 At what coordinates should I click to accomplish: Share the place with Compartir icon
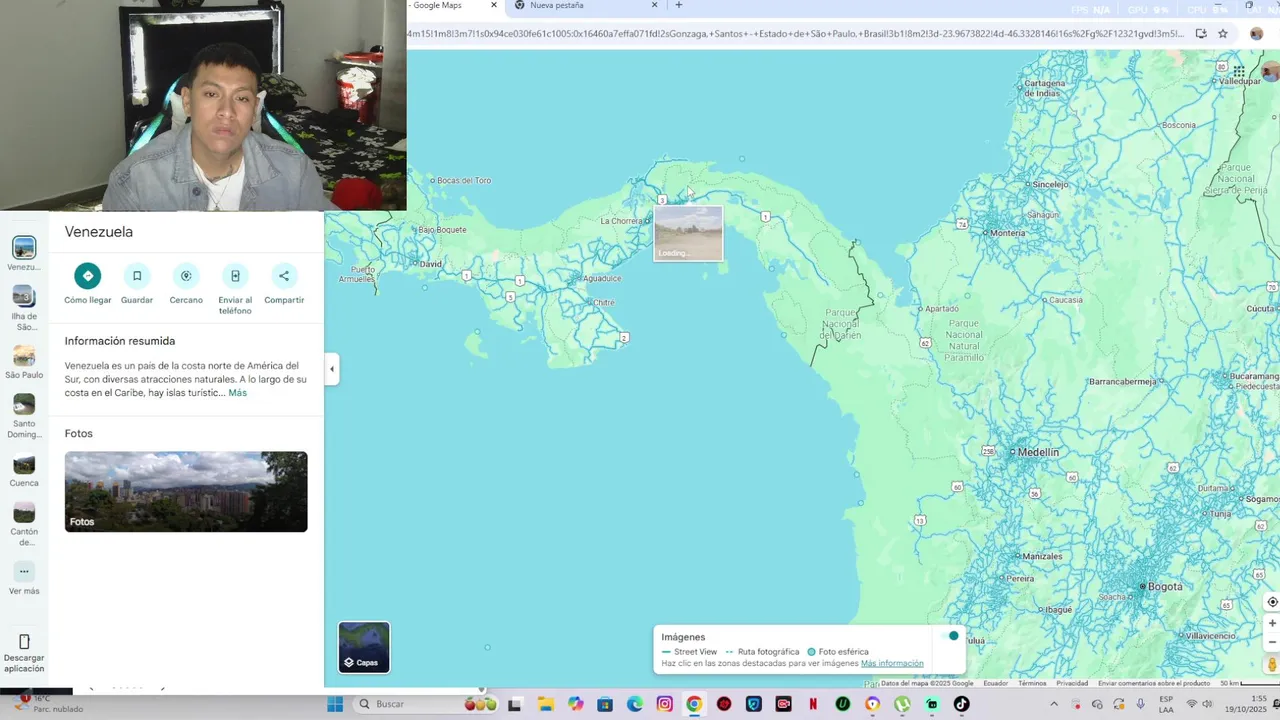(284, 276)
